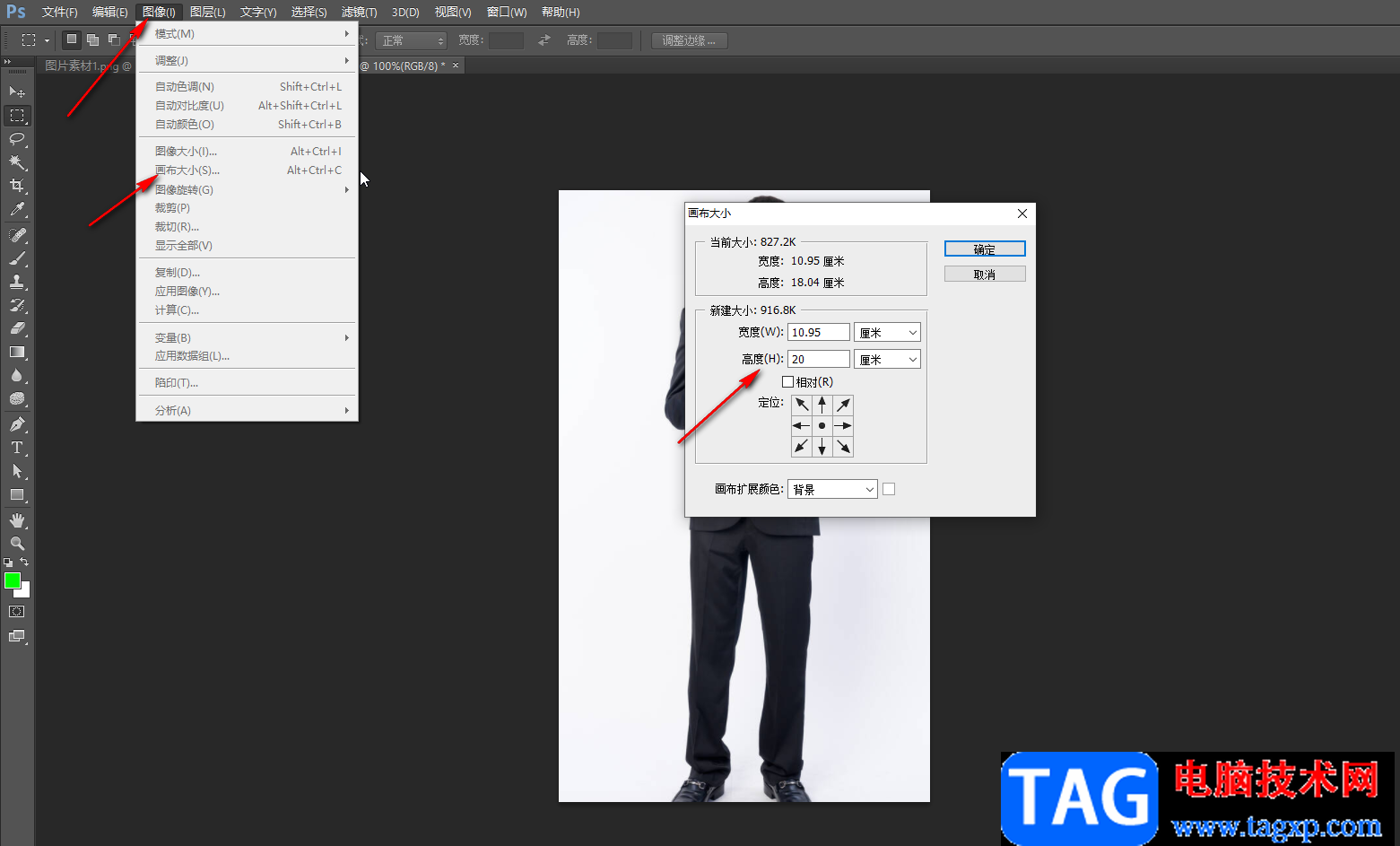Choose 图像大小(I) menu item

click(247, 152)
